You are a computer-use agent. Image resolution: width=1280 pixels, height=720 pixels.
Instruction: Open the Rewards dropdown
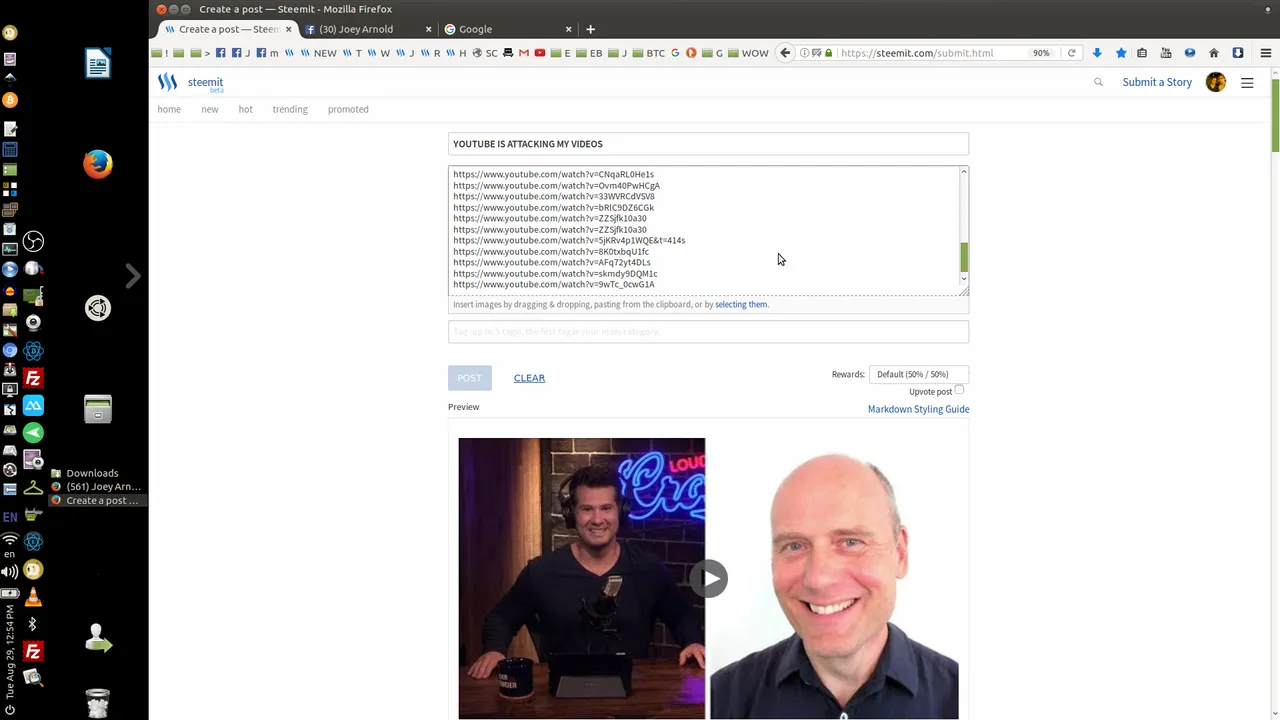918,374
